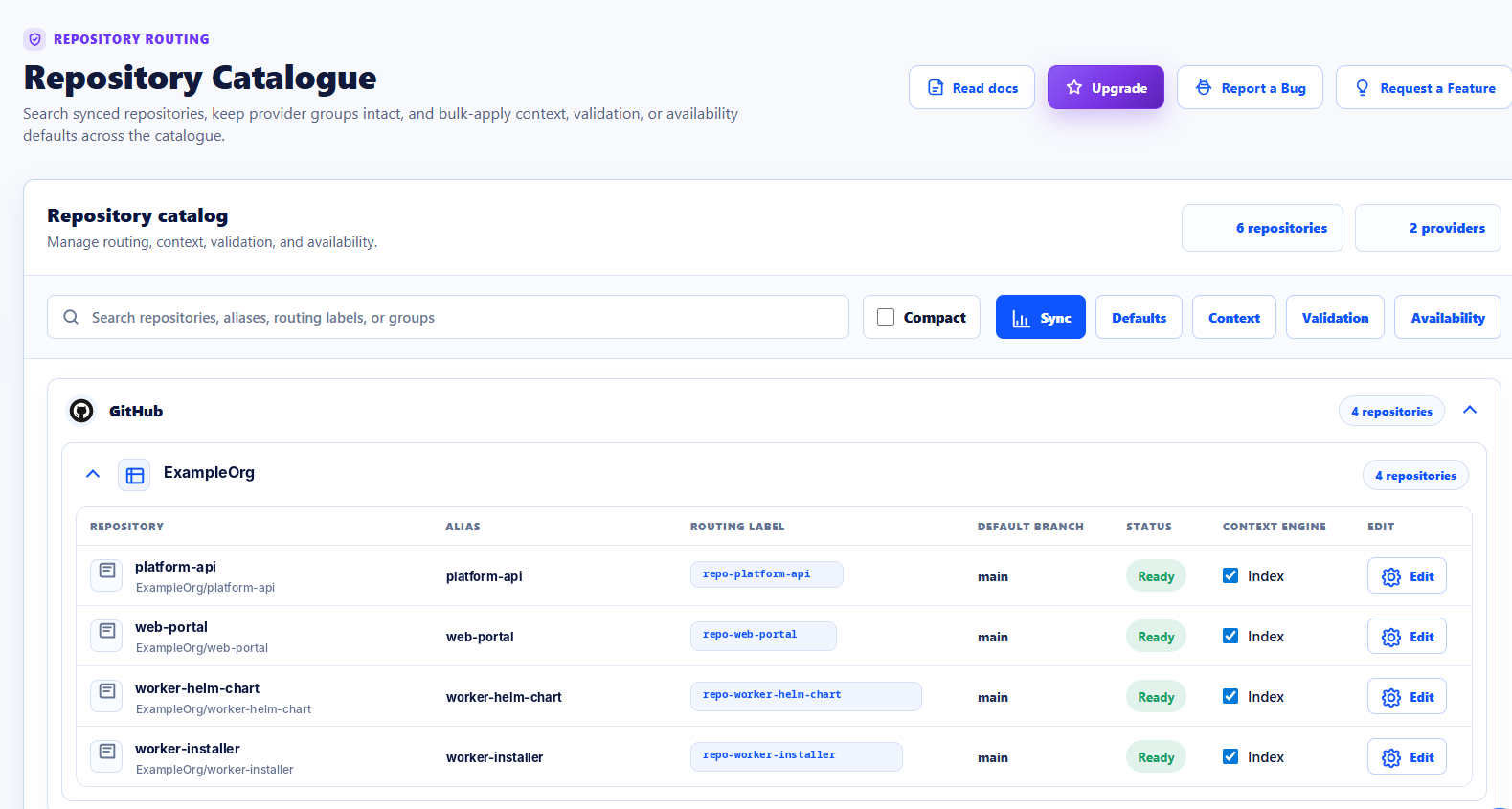Uncheck Index for platform-api

click(1230, 575)
